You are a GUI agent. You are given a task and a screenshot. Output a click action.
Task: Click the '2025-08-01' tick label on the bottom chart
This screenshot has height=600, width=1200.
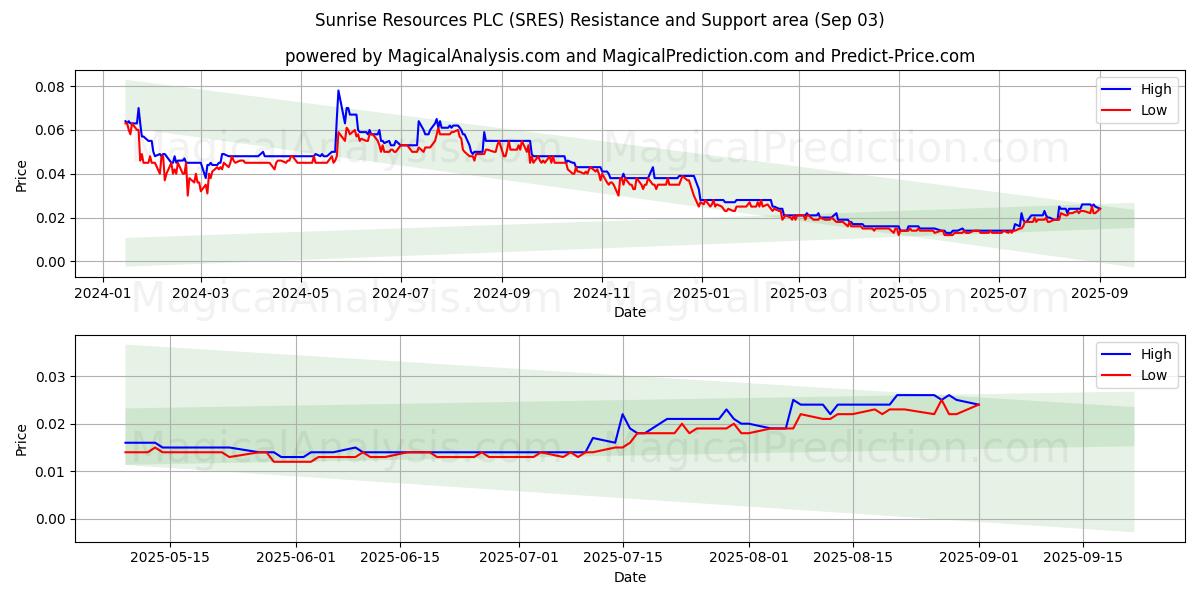click(749, 559)
